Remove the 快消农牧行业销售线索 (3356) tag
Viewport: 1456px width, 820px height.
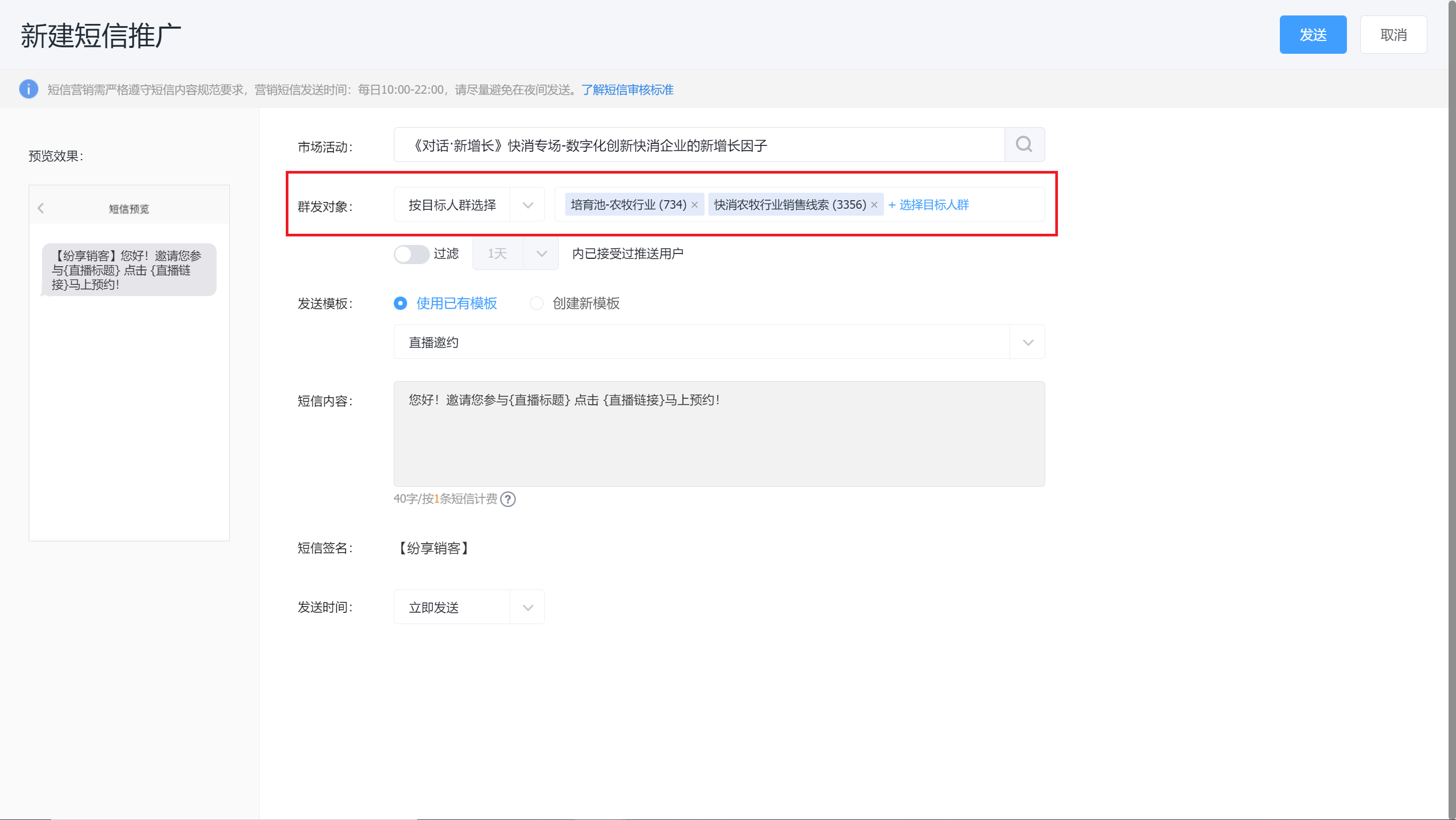point(874,204)
